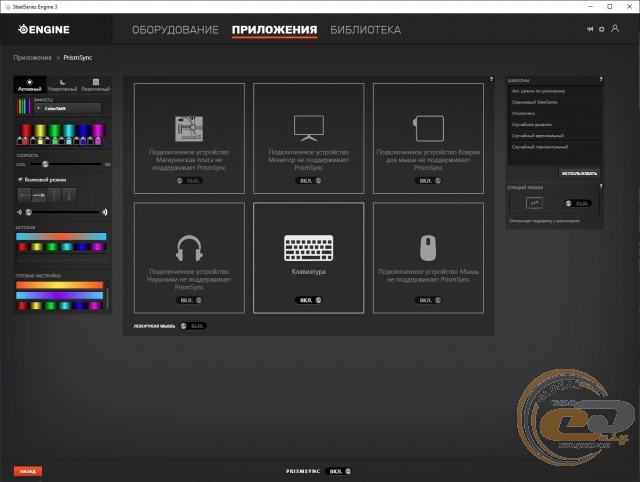Switch to the Активный lighting tab
Screen dimensions: 640x482
(x=30, y=85)
